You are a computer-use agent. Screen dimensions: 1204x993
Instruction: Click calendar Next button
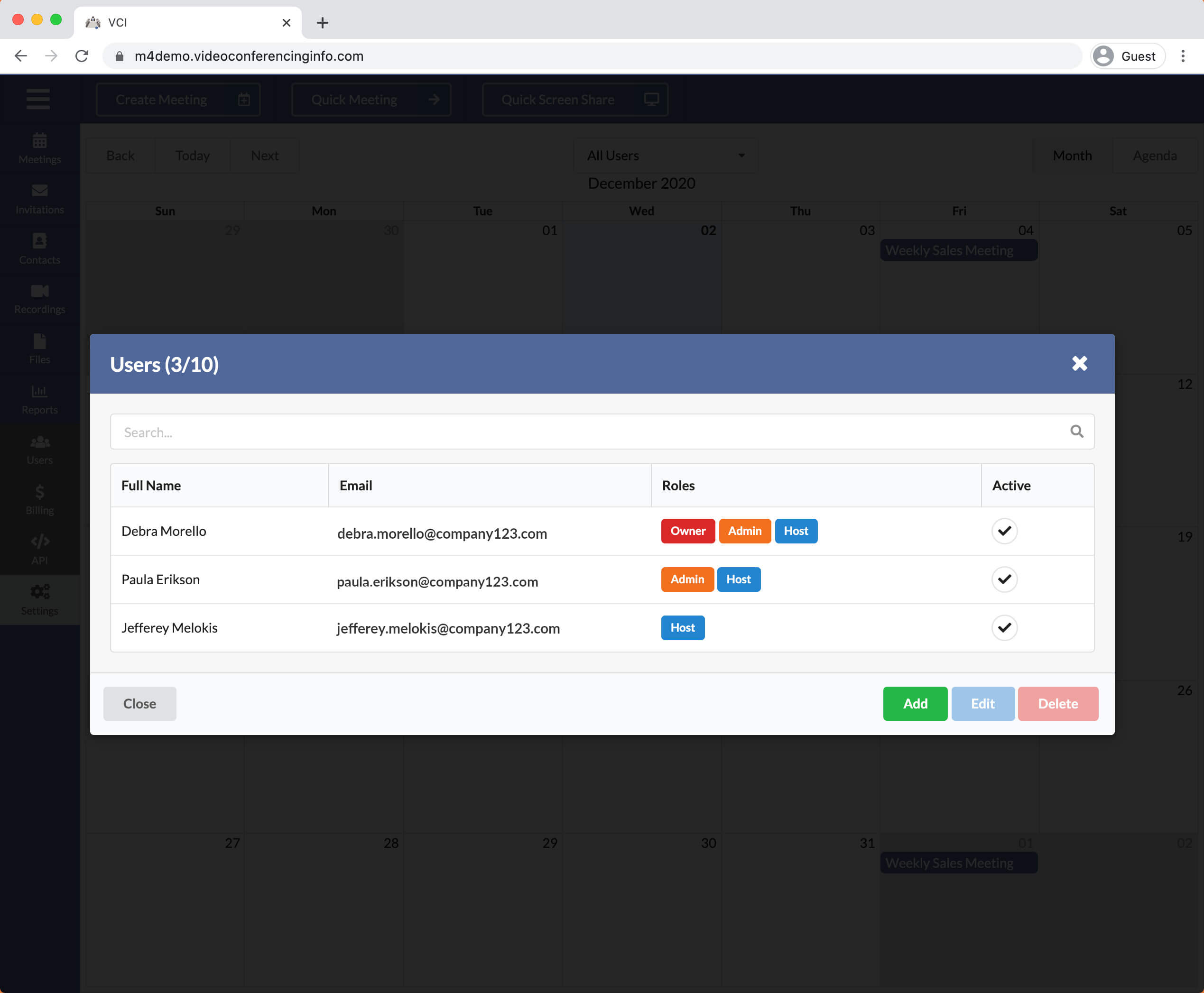[x=264, y=156]
